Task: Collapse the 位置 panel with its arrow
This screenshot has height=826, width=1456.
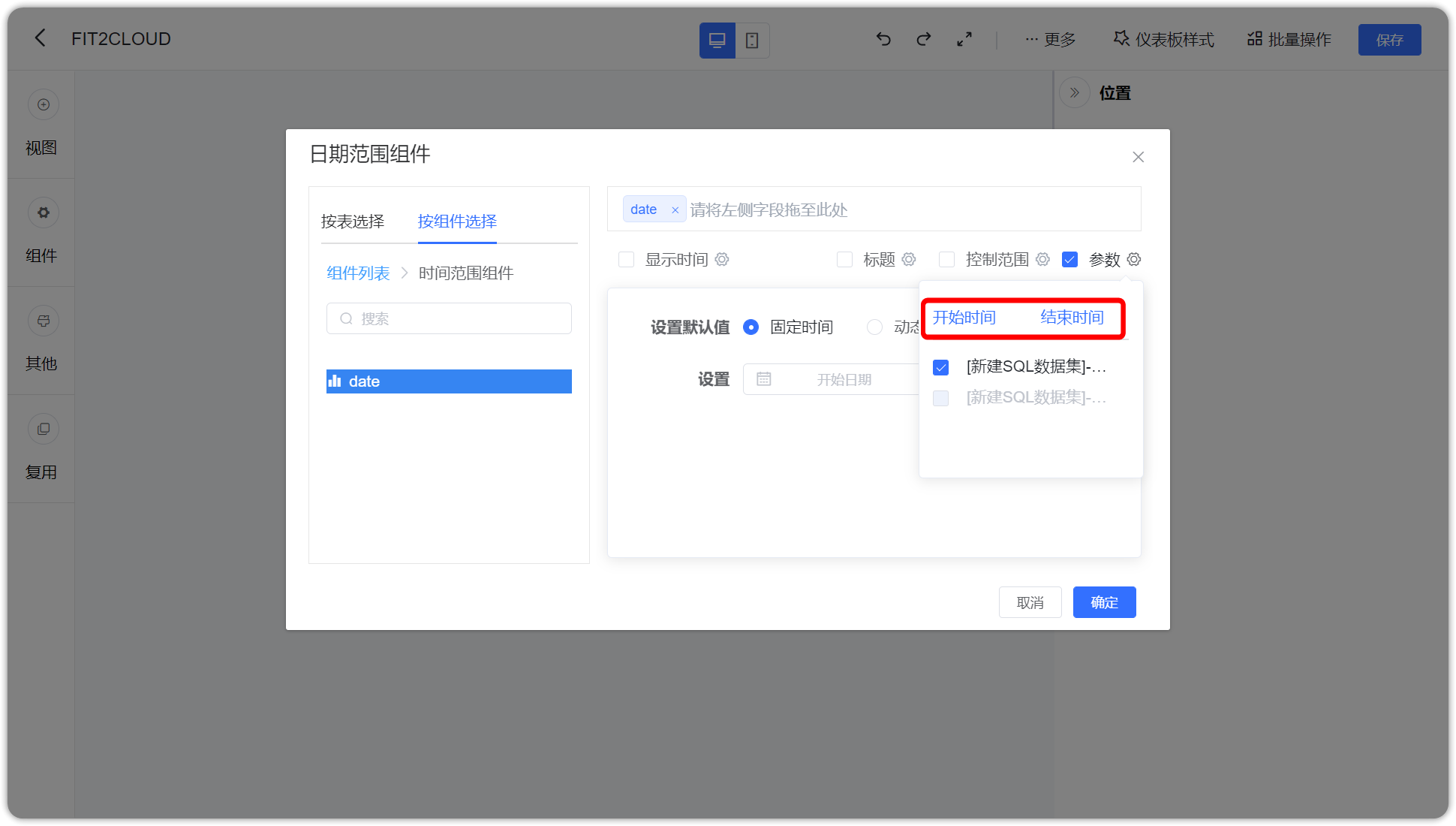Action: [1075, 92]
